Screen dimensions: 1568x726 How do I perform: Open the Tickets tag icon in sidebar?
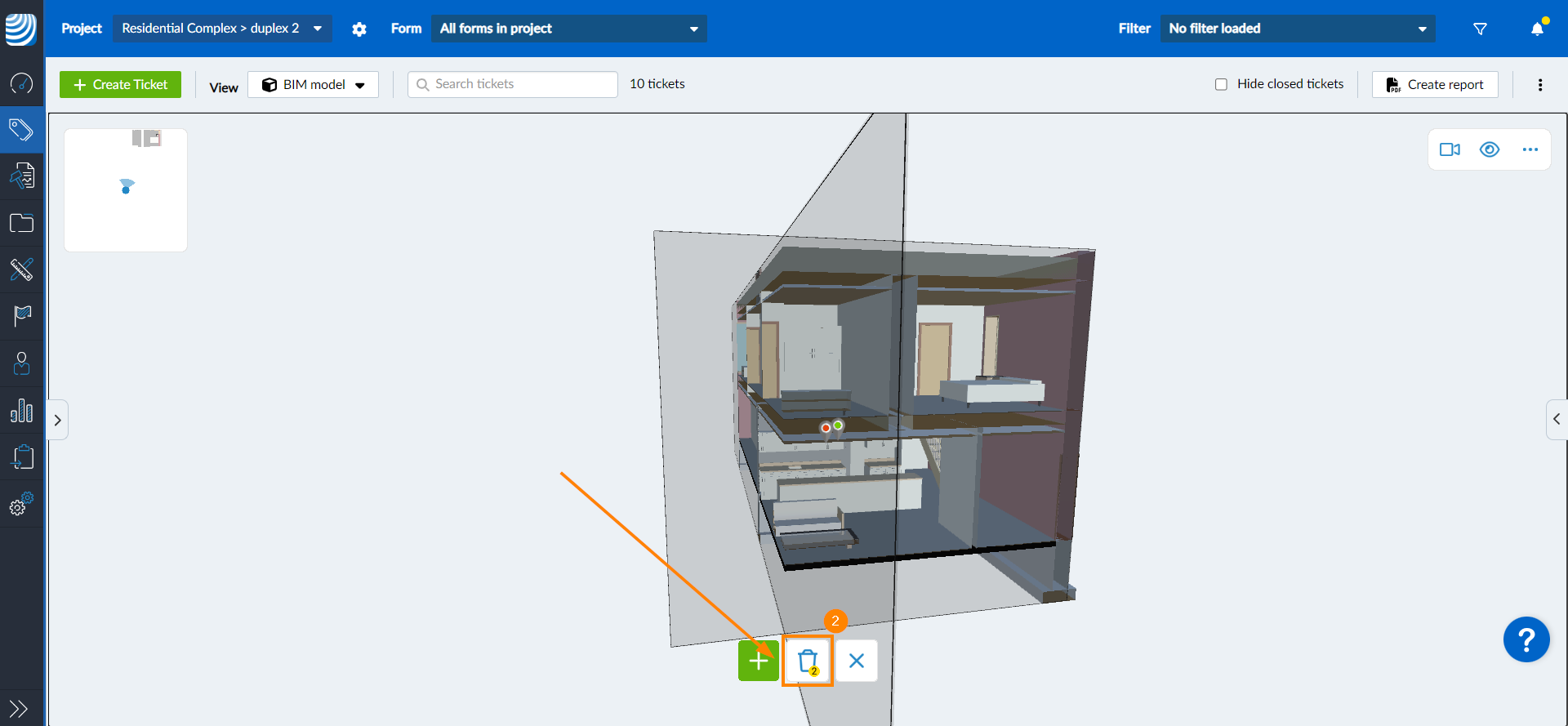click(x=21, y=129)
